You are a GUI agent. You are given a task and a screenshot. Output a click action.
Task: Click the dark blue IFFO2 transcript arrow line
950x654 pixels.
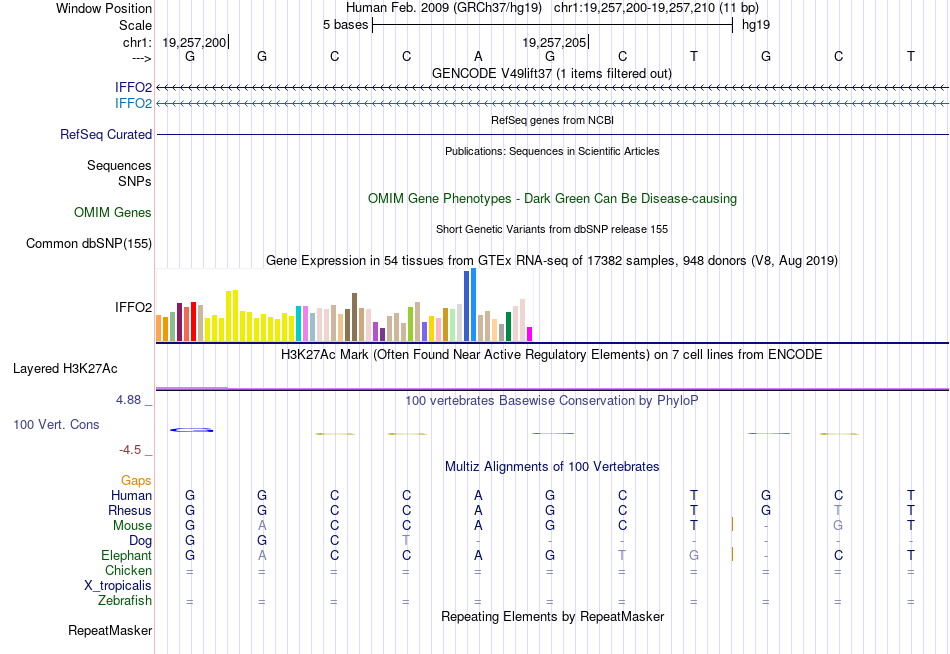[x=552, y=88]
